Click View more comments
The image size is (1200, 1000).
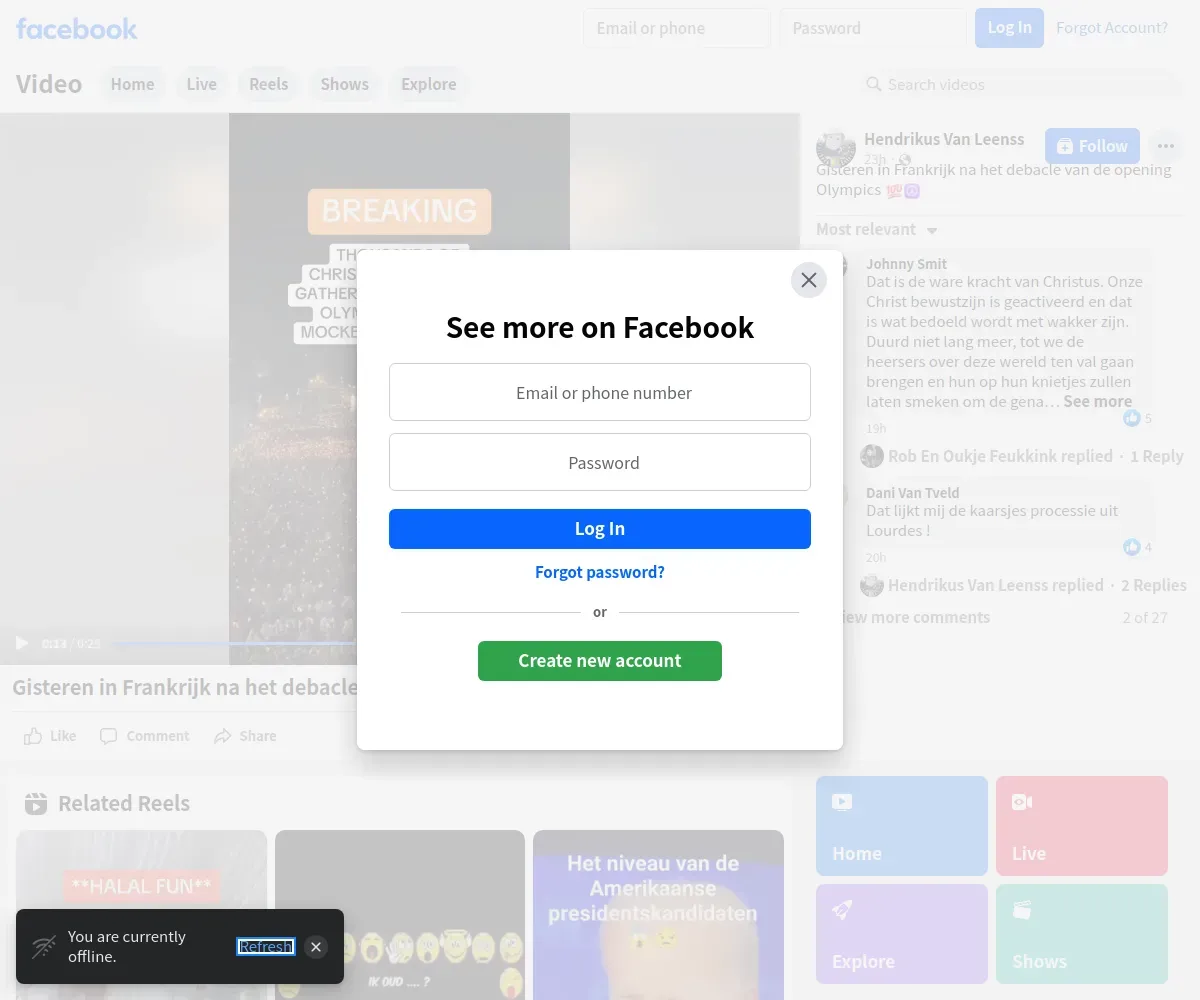coord(916,617)
